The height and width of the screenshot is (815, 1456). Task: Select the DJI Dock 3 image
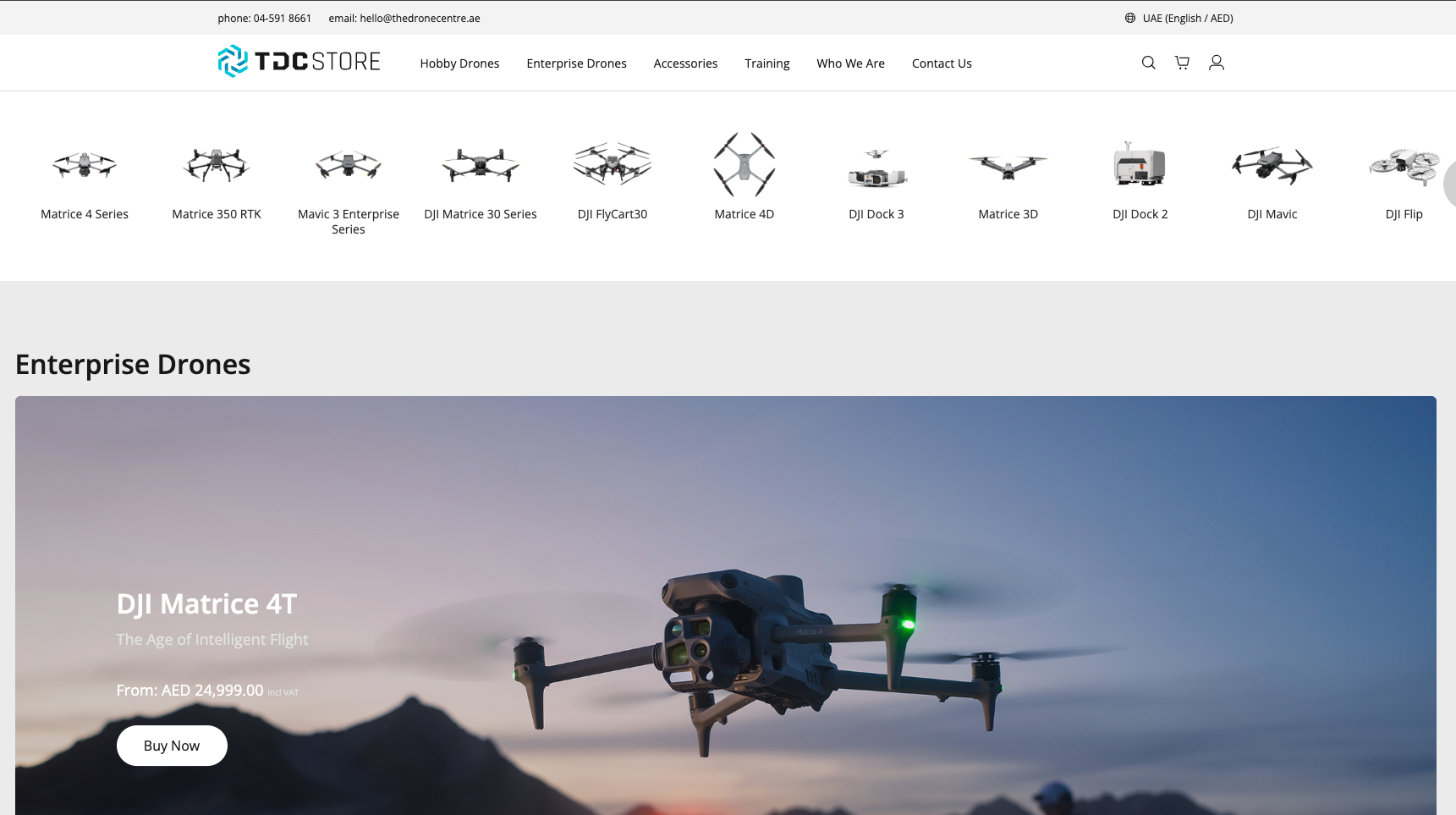click(x=876, y=168)
